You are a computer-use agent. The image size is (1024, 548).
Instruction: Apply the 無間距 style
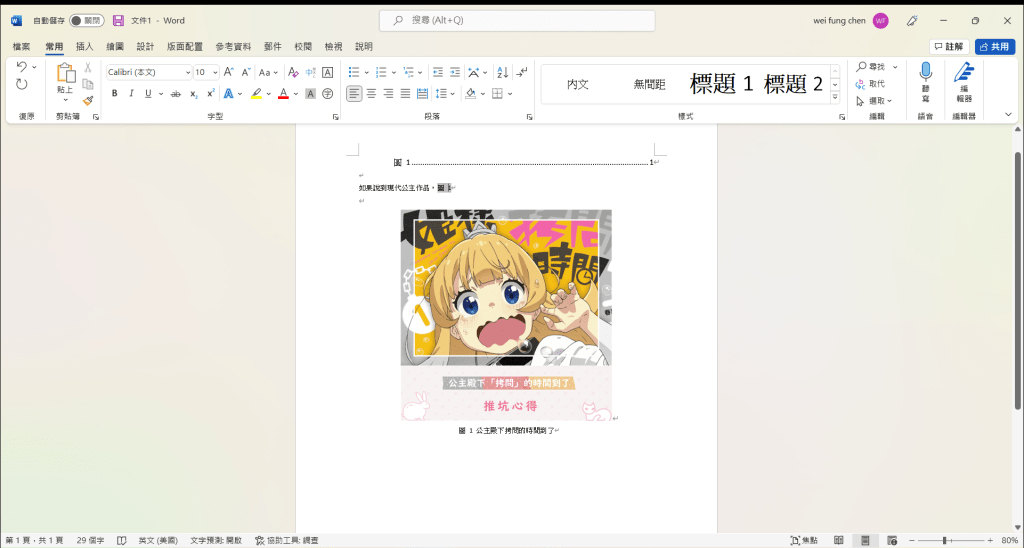[x=649, y=84]
